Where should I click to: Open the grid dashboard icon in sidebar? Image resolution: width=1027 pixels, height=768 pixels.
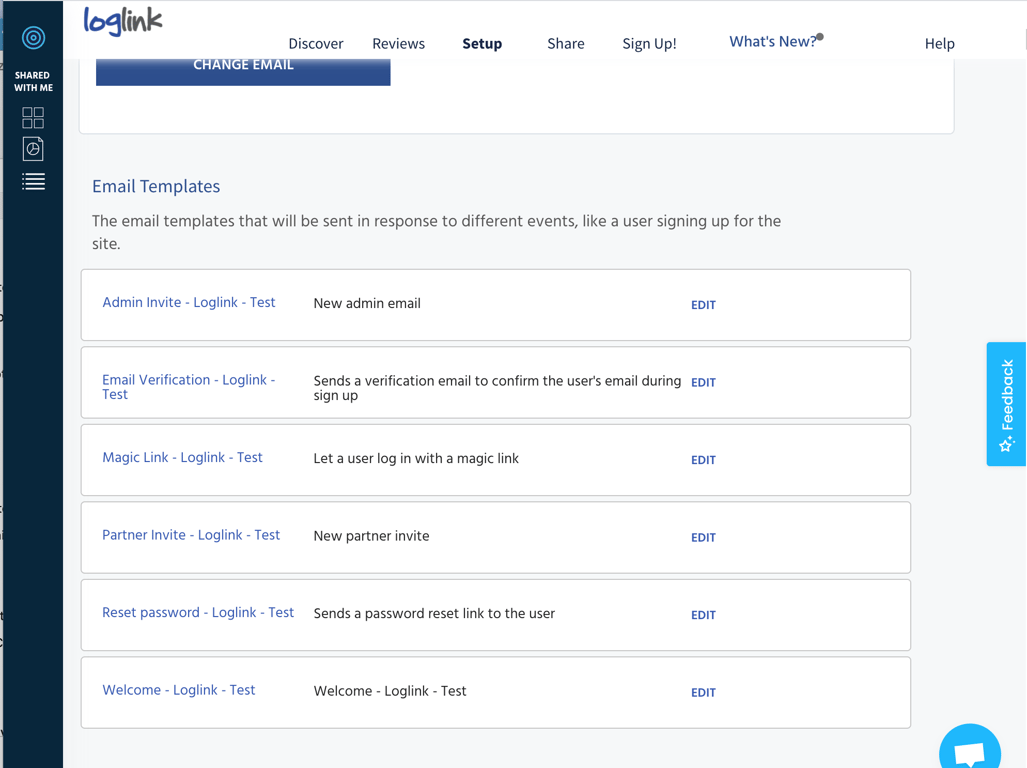pos(33,118)
